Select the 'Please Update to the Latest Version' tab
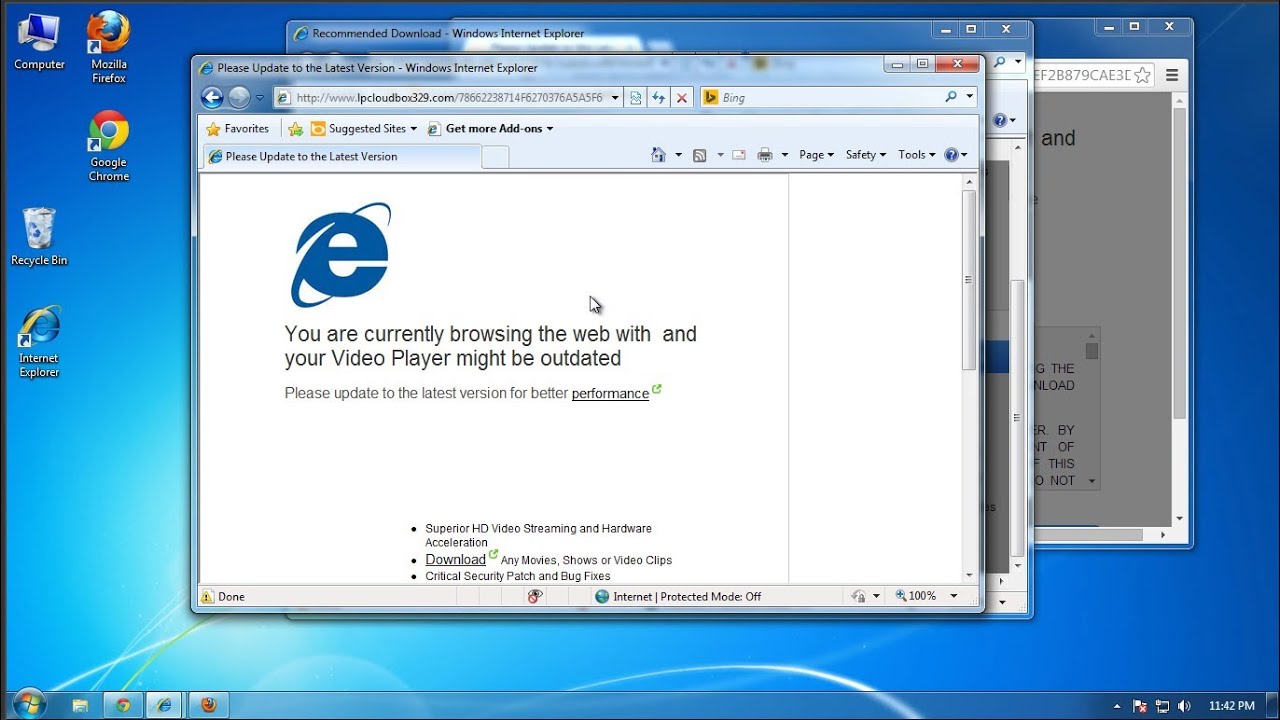This screenshot has width=1280, height=720. coord(342,156)
